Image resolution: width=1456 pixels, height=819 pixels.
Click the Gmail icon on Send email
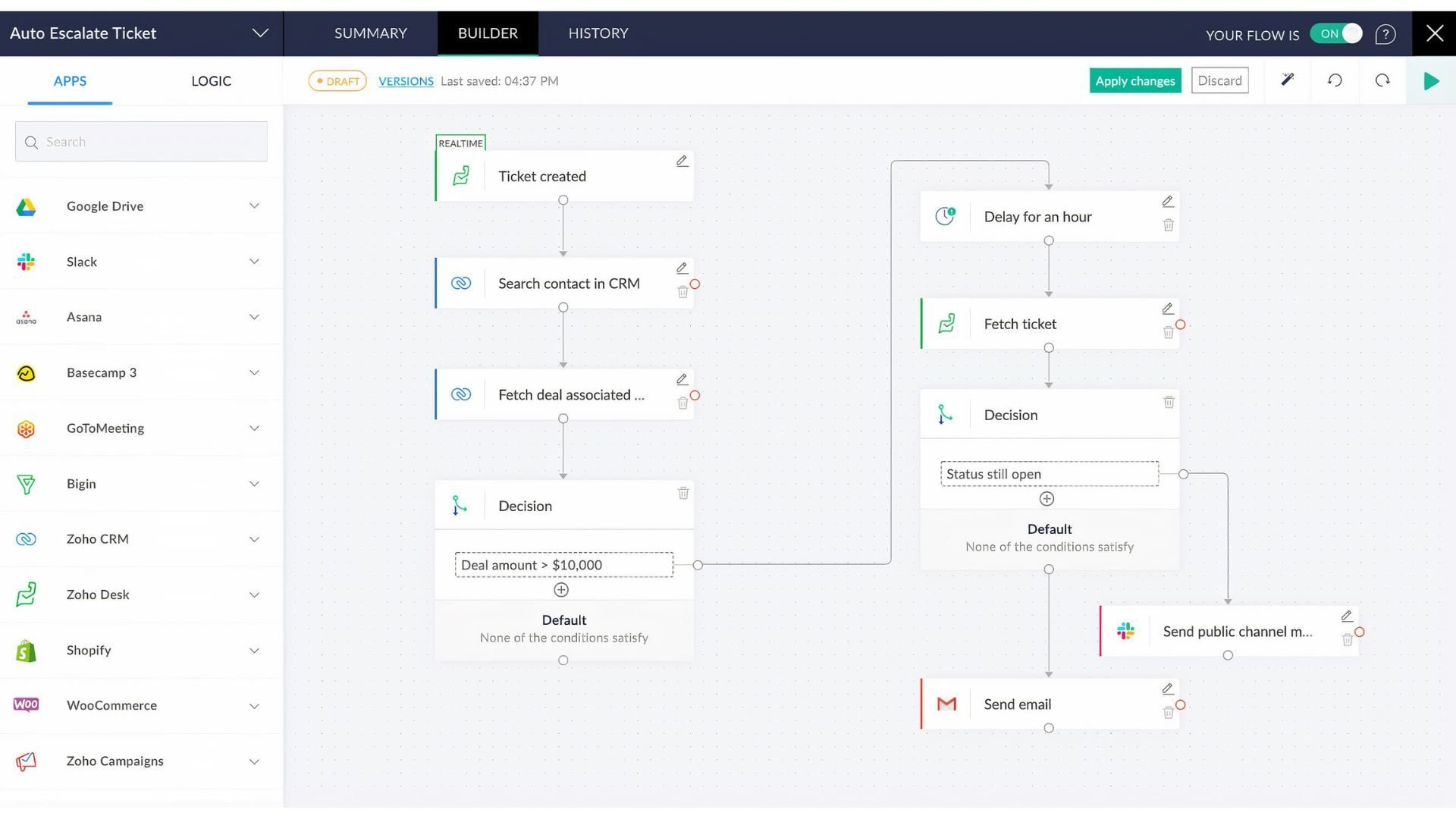click(946, 704)
